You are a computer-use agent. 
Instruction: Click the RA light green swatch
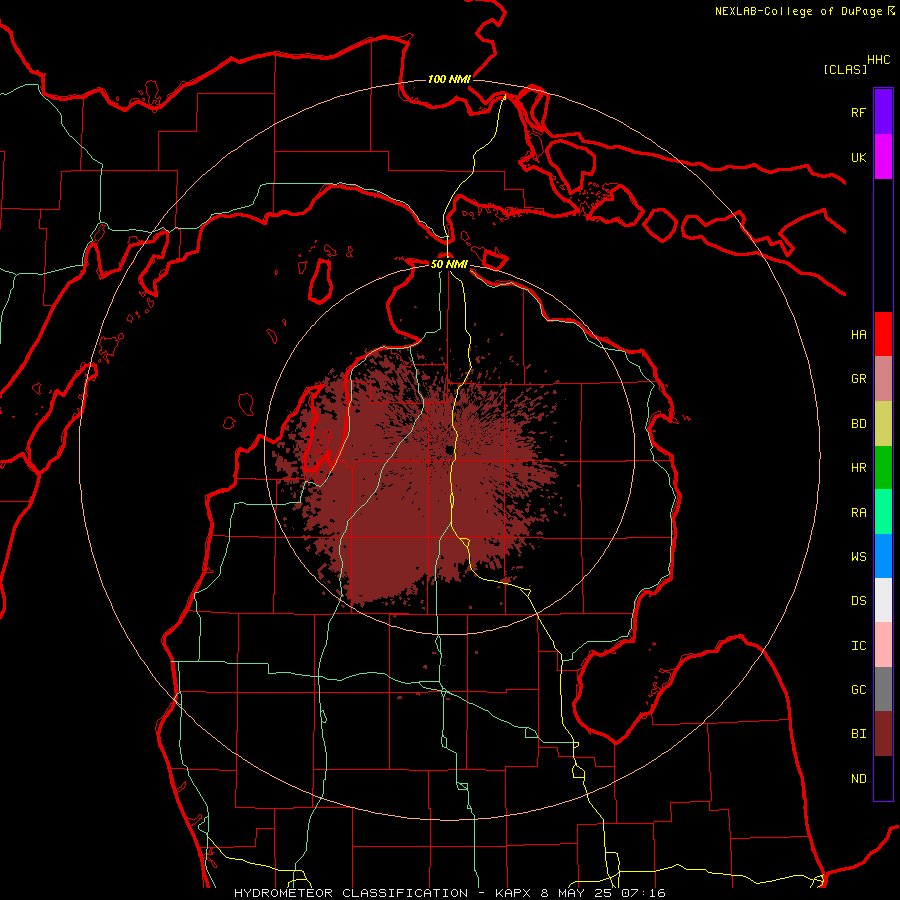click(883, 512)
